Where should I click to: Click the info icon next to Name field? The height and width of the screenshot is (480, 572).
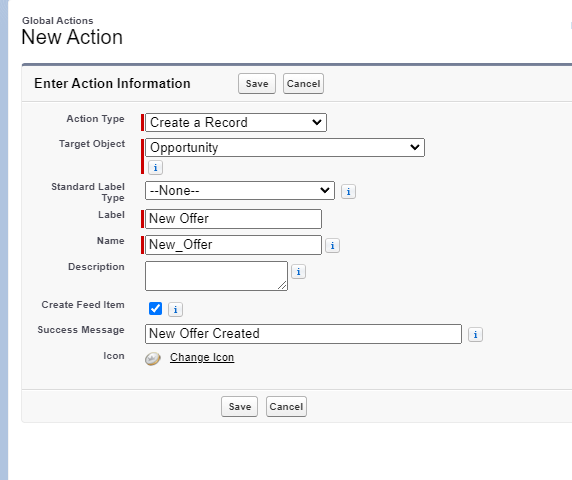click(332, 245)
